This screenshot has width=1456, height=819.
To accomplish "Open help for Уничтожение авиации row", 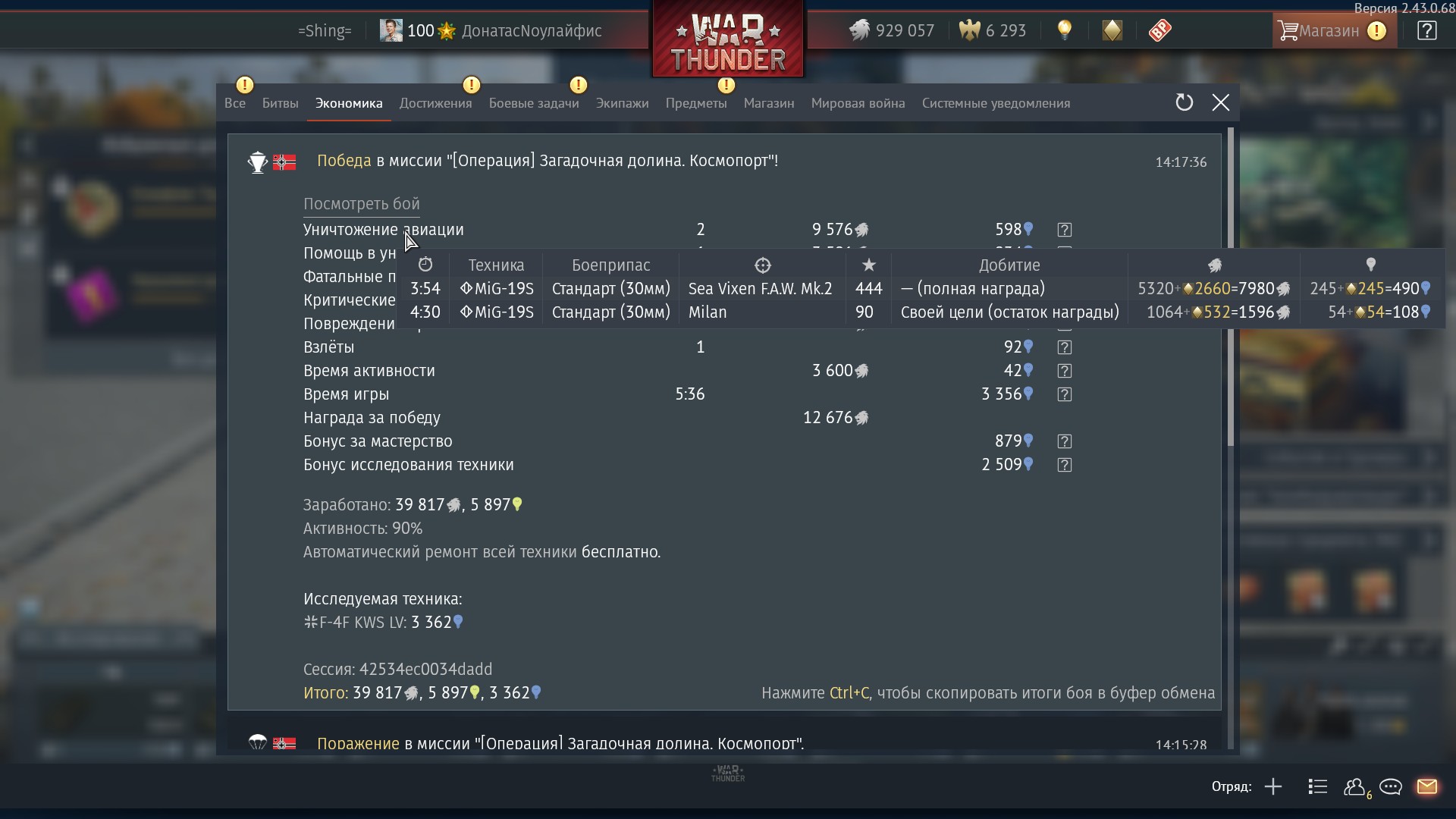I will click(1064, 230).
